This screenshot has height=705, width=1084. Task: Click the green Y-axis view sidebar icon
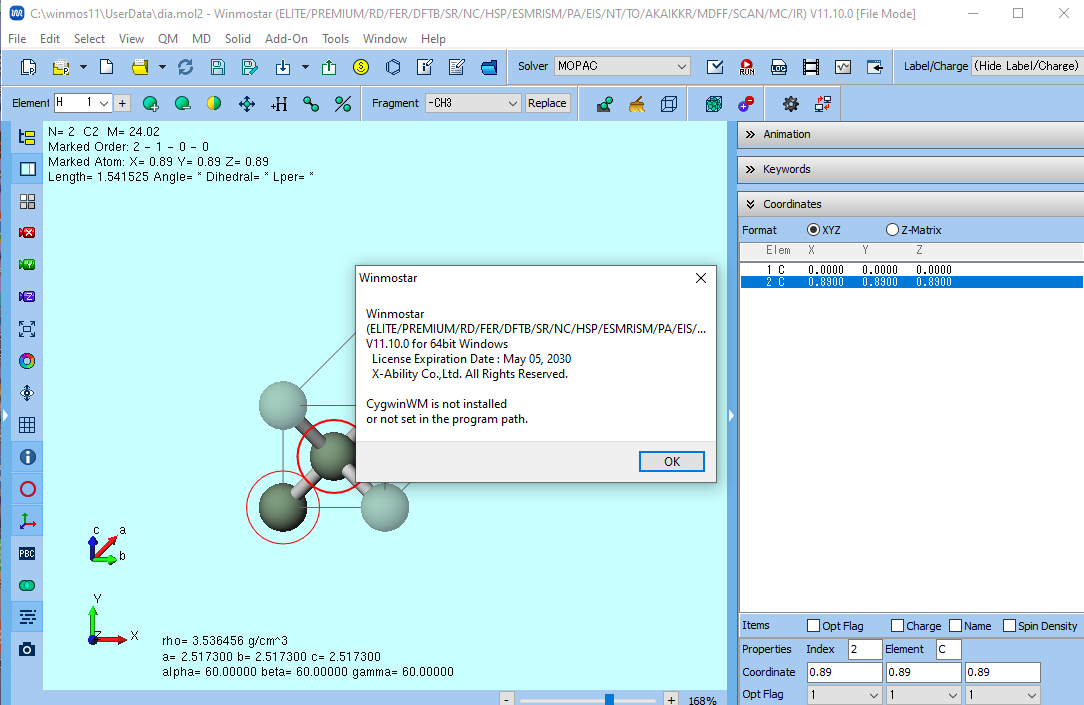coord(27,265)
